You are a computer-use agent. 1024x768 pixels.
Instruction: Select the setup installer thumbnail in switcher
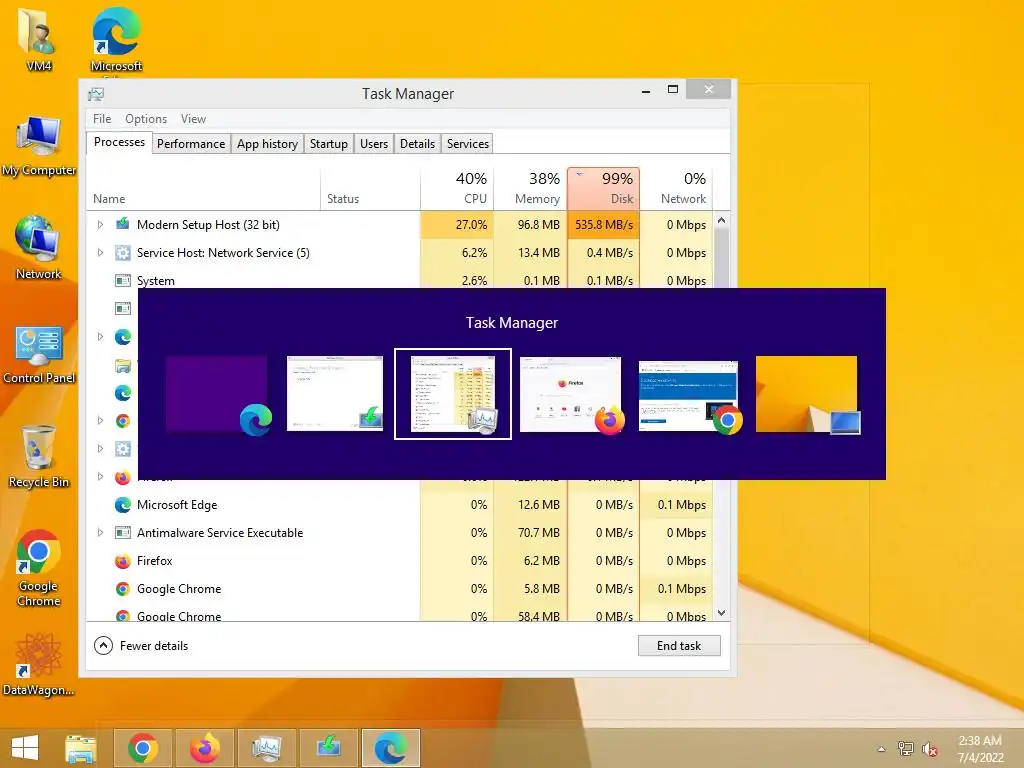[335, 394]
